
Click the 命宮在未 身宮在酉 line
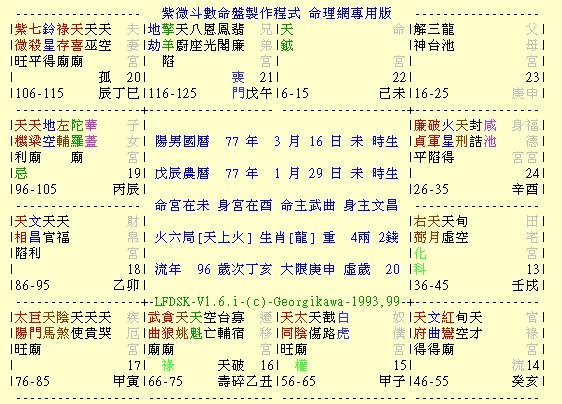point(276,205)
